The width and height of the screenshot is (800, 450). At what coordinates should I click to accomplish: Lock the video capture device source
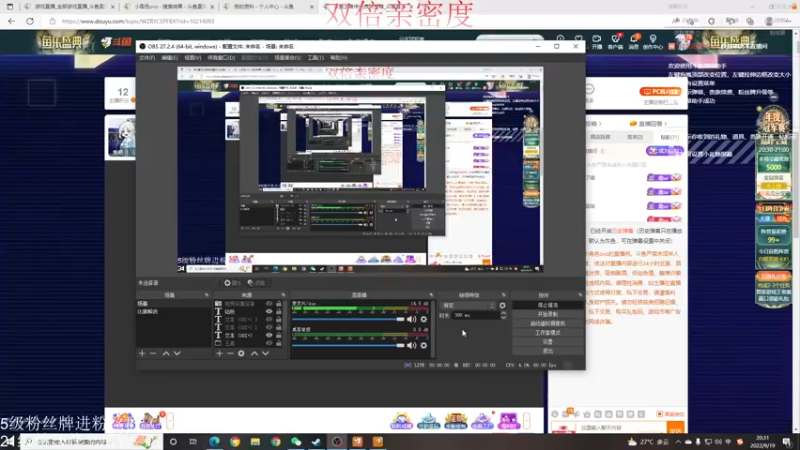coord(279,304)
